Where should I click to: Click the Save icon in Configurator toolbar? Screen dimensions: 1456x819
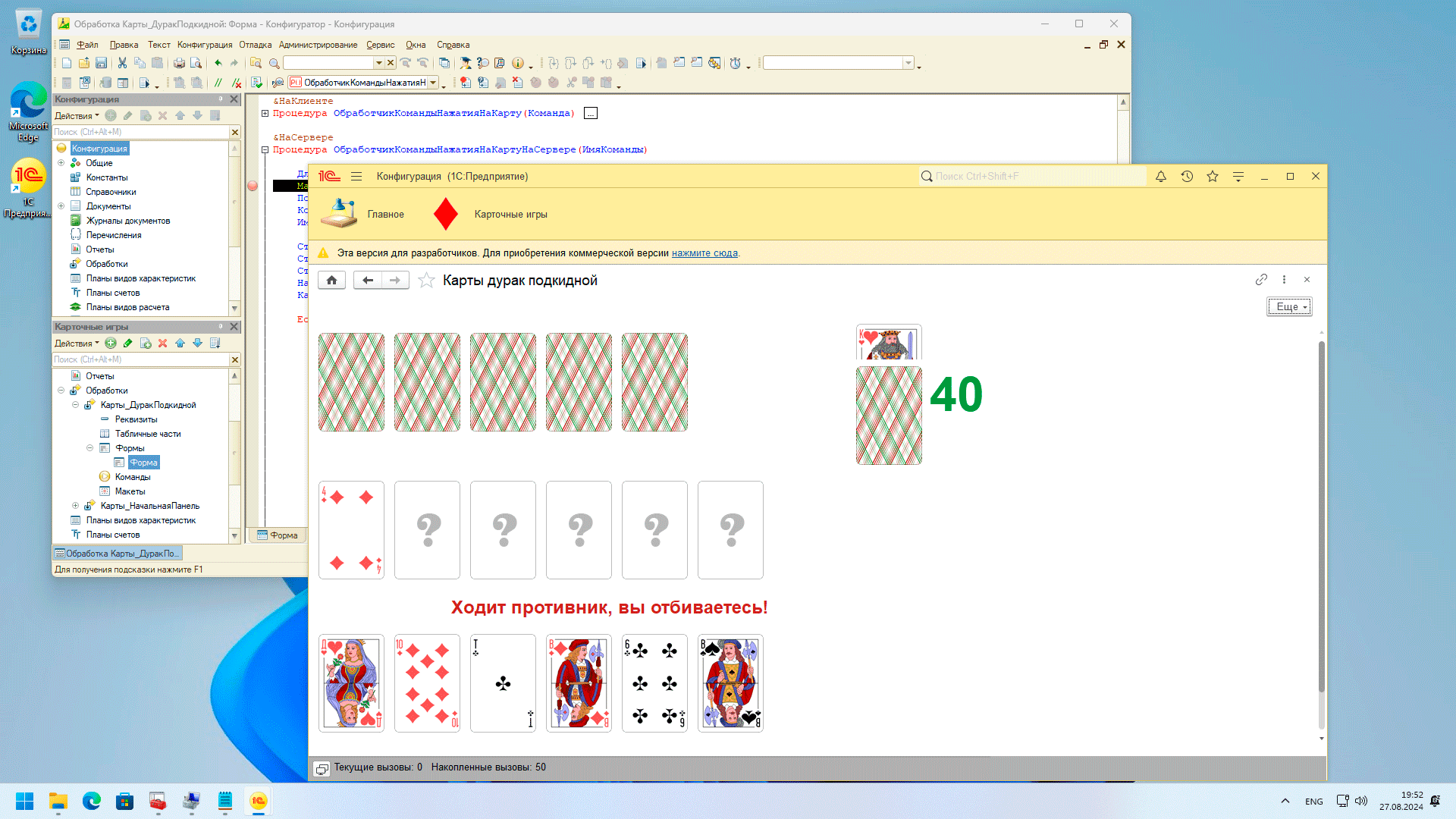click(101, 63)
